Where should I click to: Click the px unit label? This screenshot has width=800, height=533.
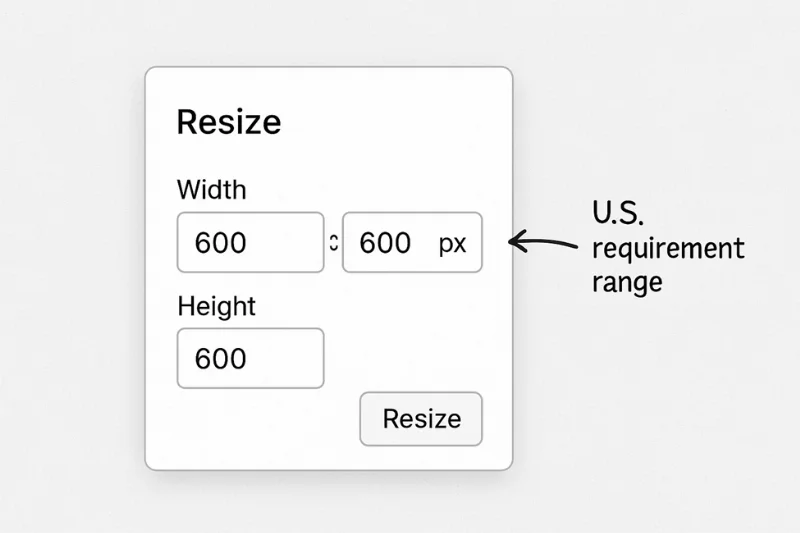pos(452,243)
